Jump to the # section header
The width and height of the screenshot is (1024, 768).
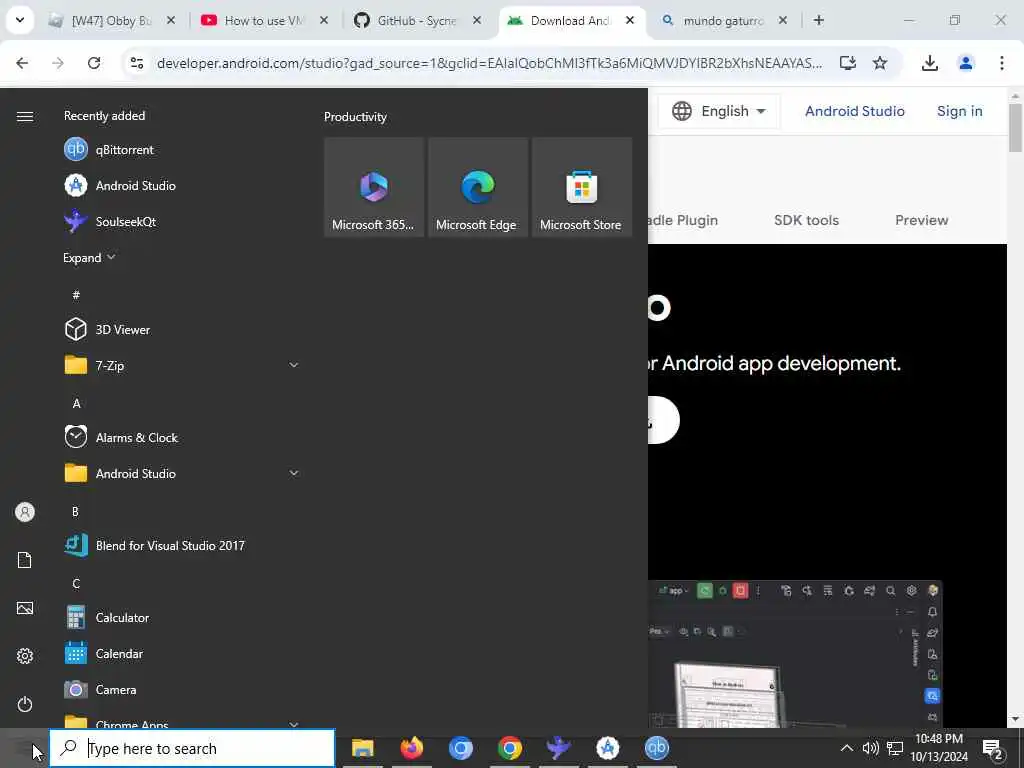[76, 295]
